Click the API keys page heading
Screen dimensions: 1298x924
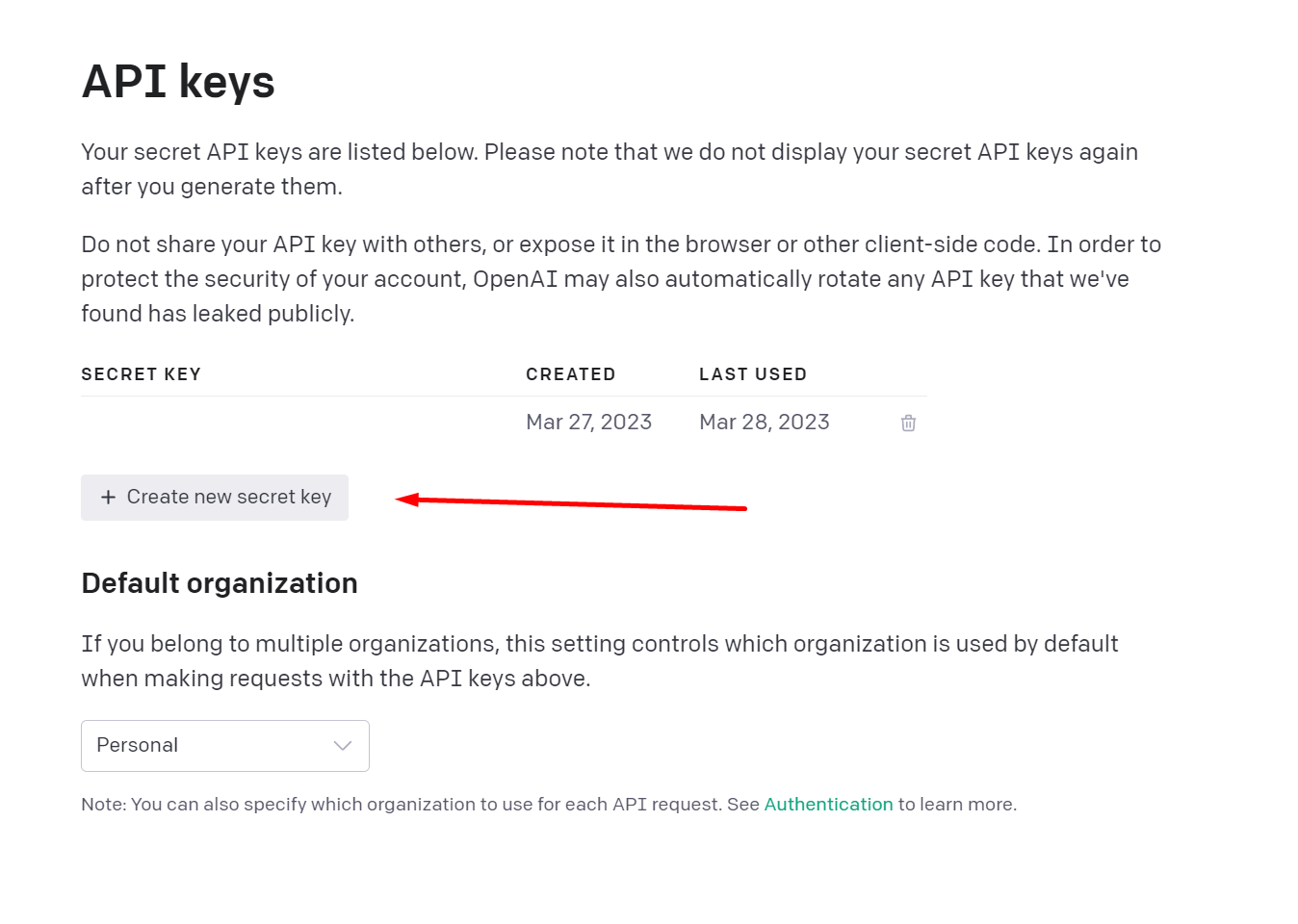coord(178,82)
